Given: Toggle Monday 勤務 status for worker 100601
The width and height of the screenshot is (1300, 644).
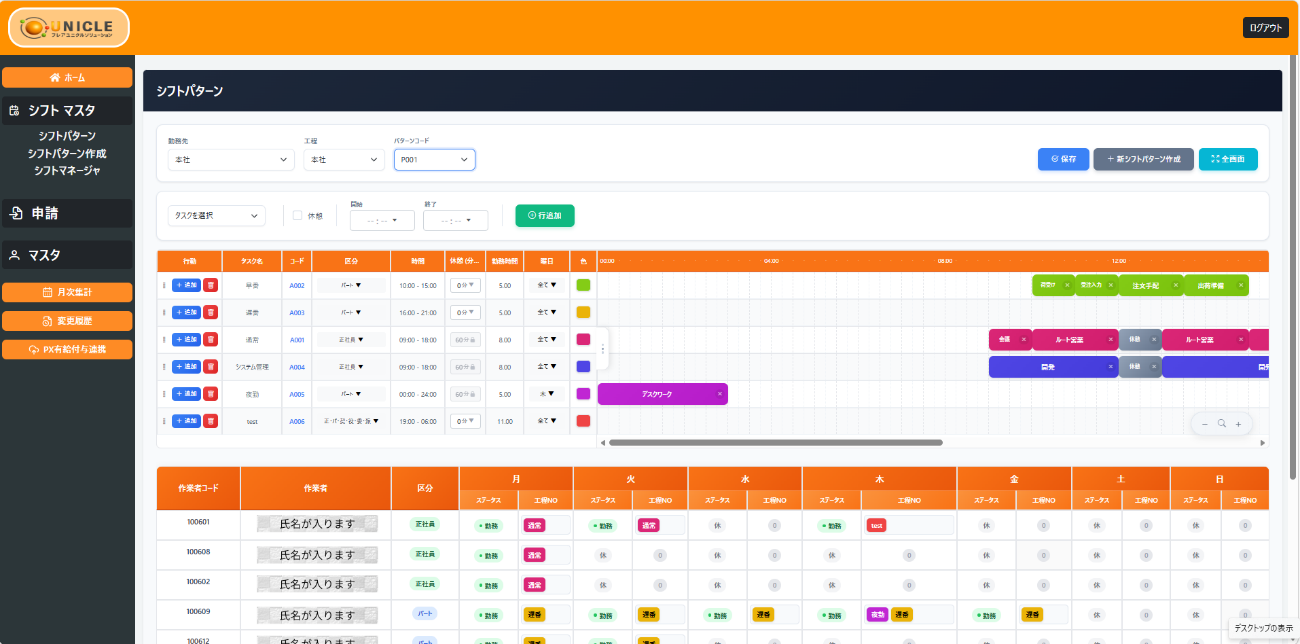Looking at the screenshot, I should 488,525.
